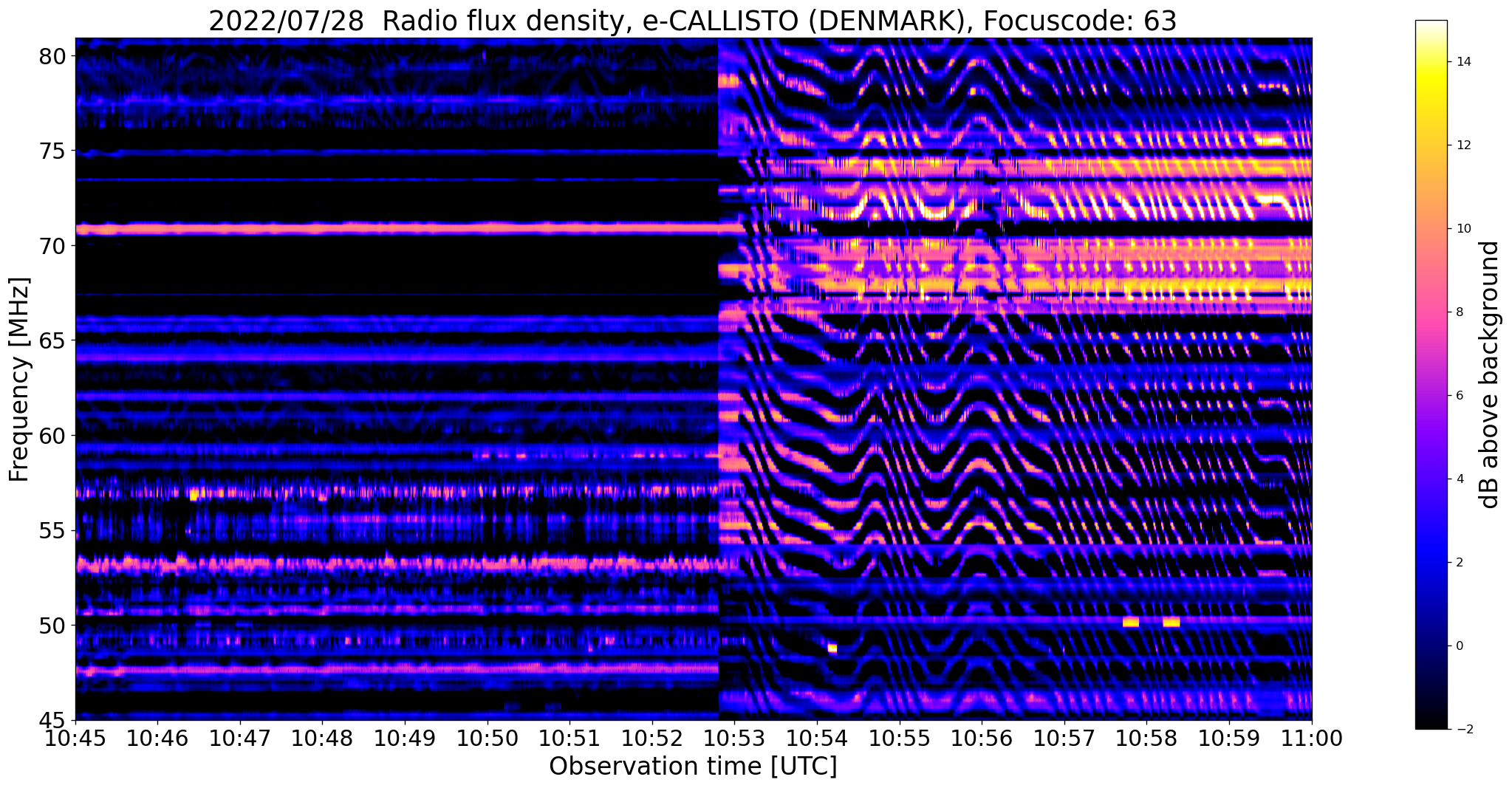The height and width of the screenshot is (788, 1512).
Task: Click the 'dB above background' colorbar label
Action: (1490, 375)
